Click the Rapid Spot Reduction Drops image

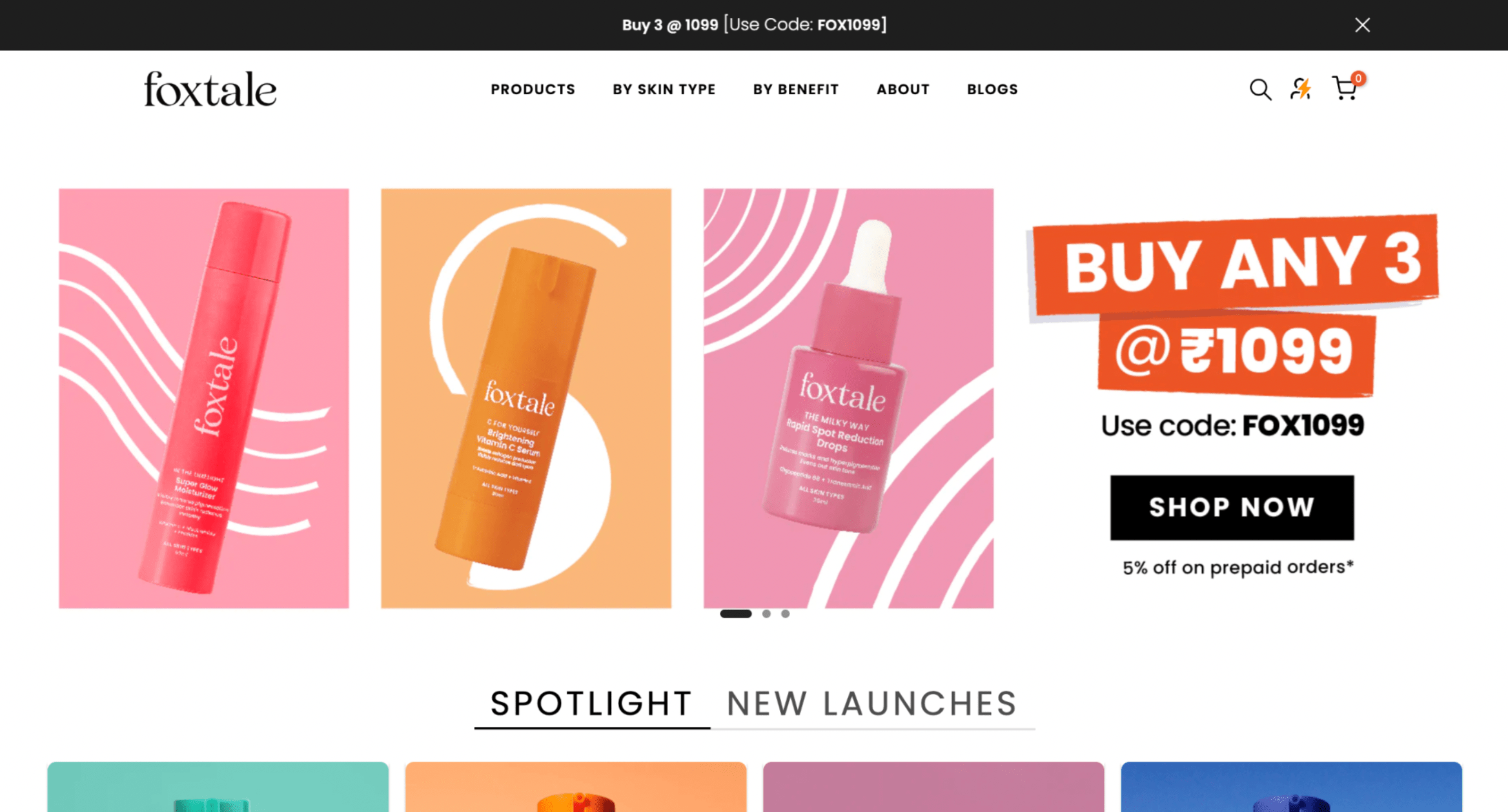pyautogui.click(x=848, y=398)
